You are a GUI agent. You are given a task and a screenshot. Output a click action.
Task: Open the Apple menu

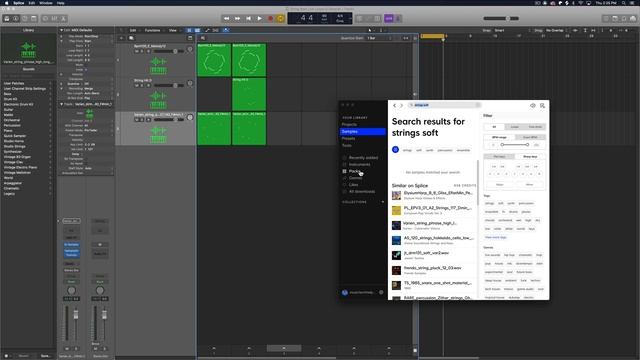coord(6,3)
